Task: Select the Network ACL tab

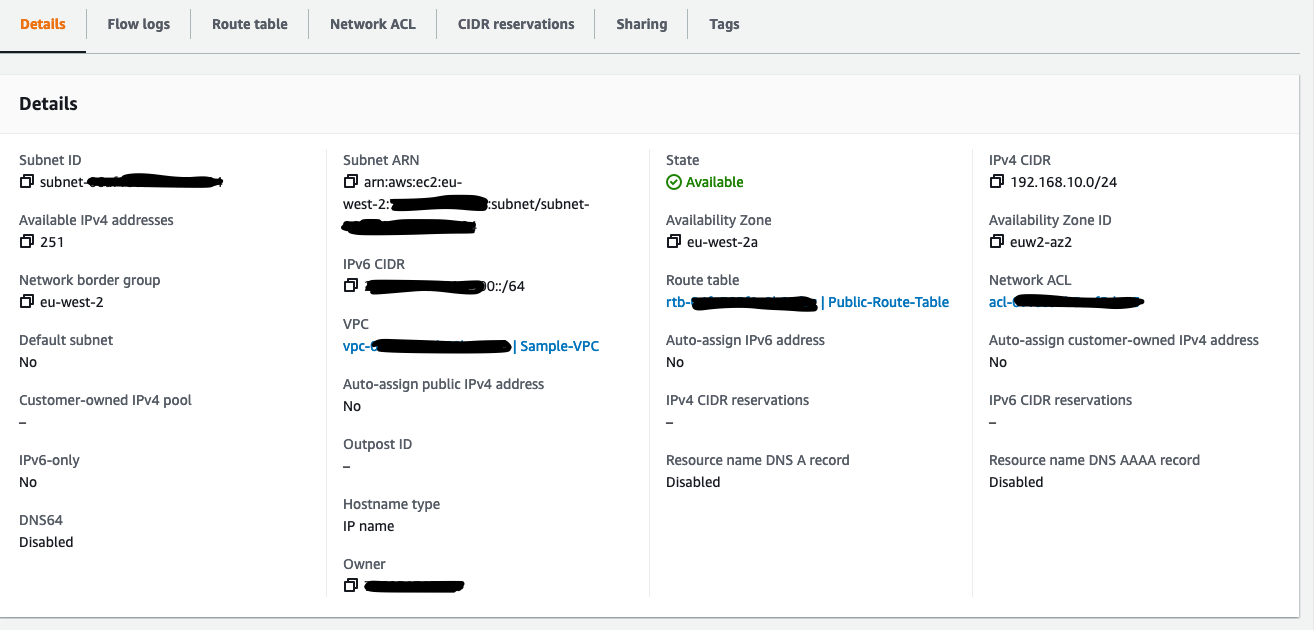Action: coord(372,24)
